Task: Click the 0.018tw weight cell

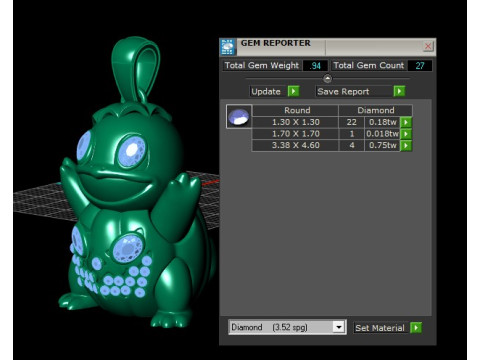Action: (382, 134)
